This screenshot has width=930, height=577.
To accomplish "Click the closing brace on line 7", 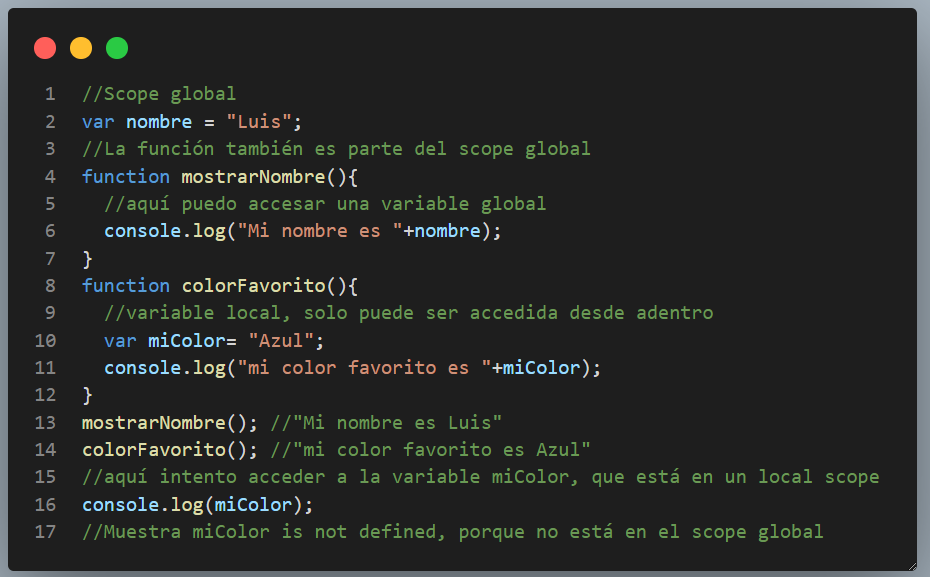I will (x=85, y=258).
